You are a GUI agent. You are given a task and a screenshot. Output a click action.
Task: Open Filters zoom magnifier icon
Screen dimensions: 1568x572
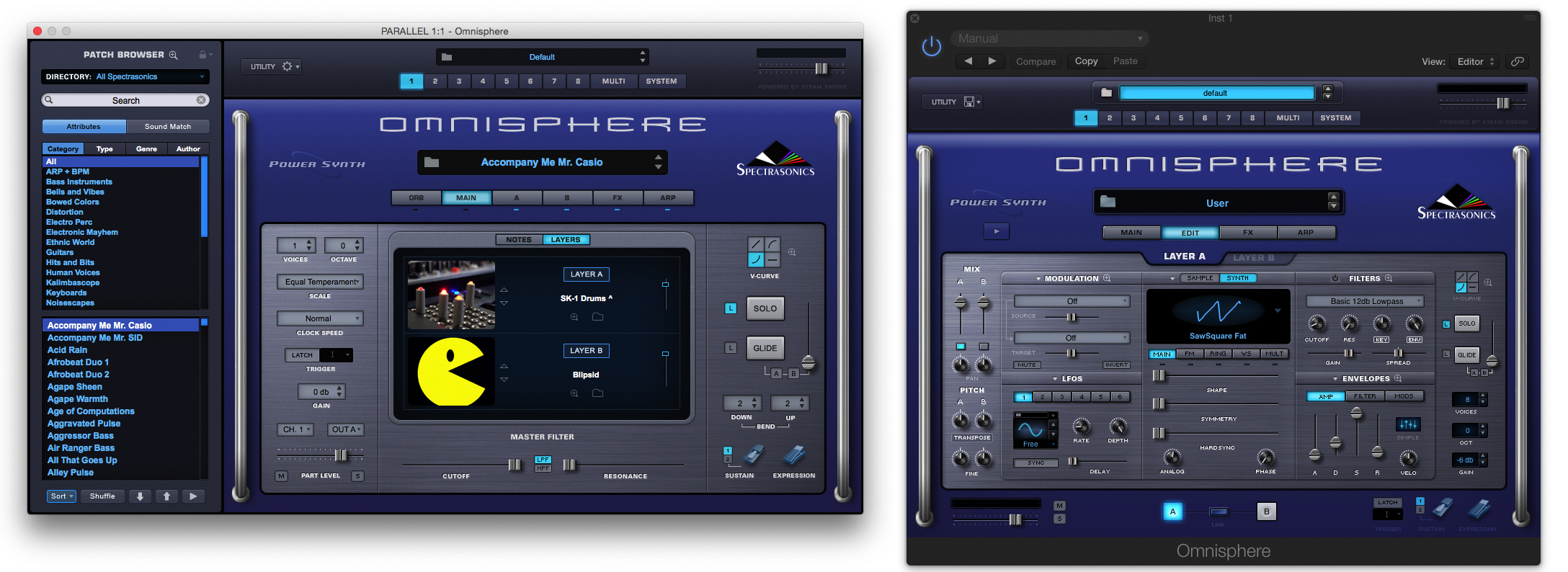coord(1389,278)
